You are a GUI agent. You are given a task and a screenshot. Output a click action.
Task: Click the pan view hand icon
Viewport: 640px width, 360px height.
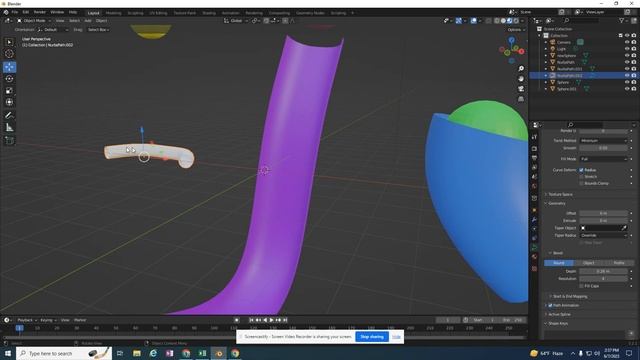(x=521, y=79)
